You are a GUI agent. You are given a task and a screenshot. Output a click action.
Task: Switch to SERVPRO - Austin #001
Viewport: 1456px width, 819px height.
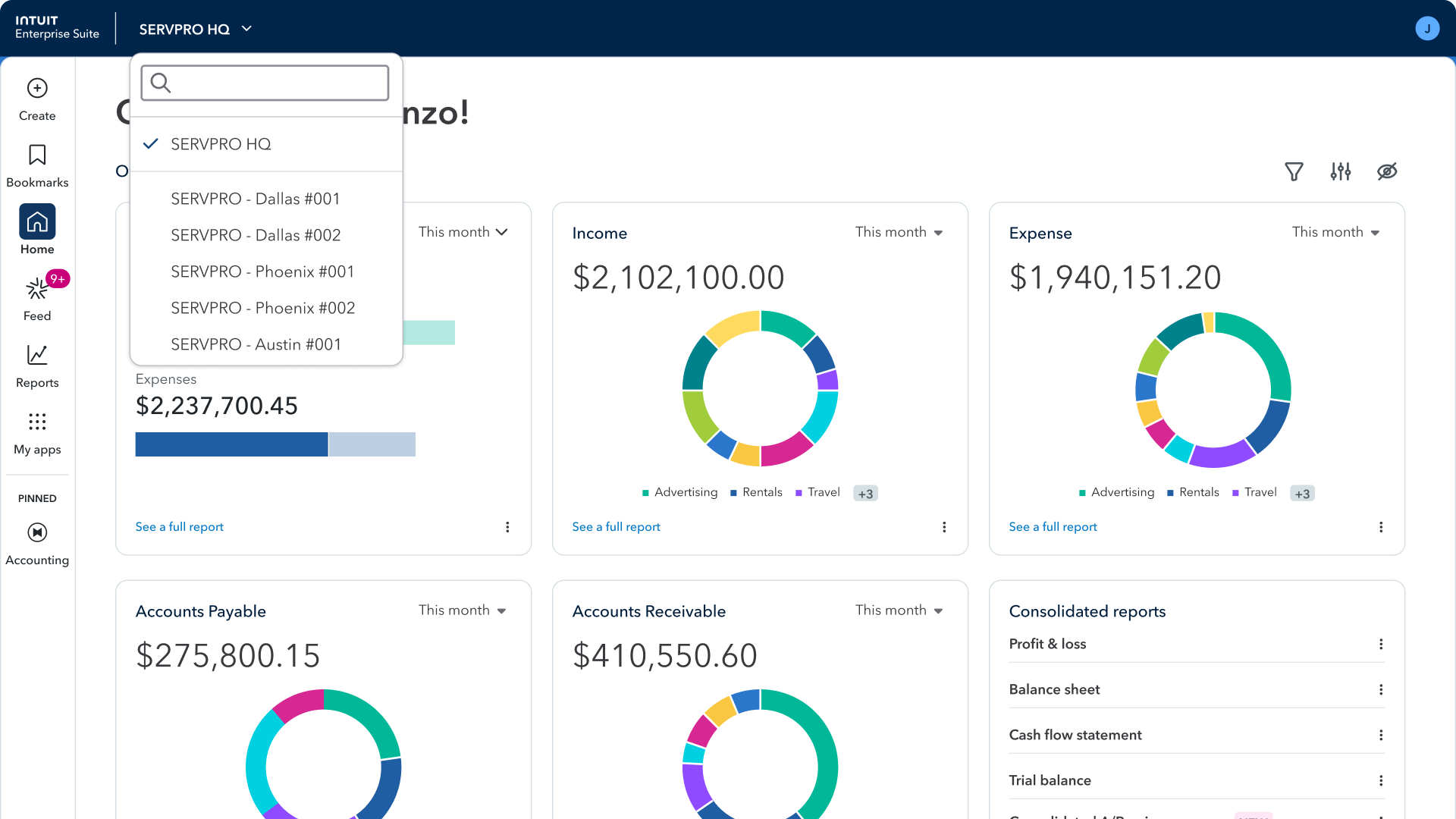click(266, 344)
